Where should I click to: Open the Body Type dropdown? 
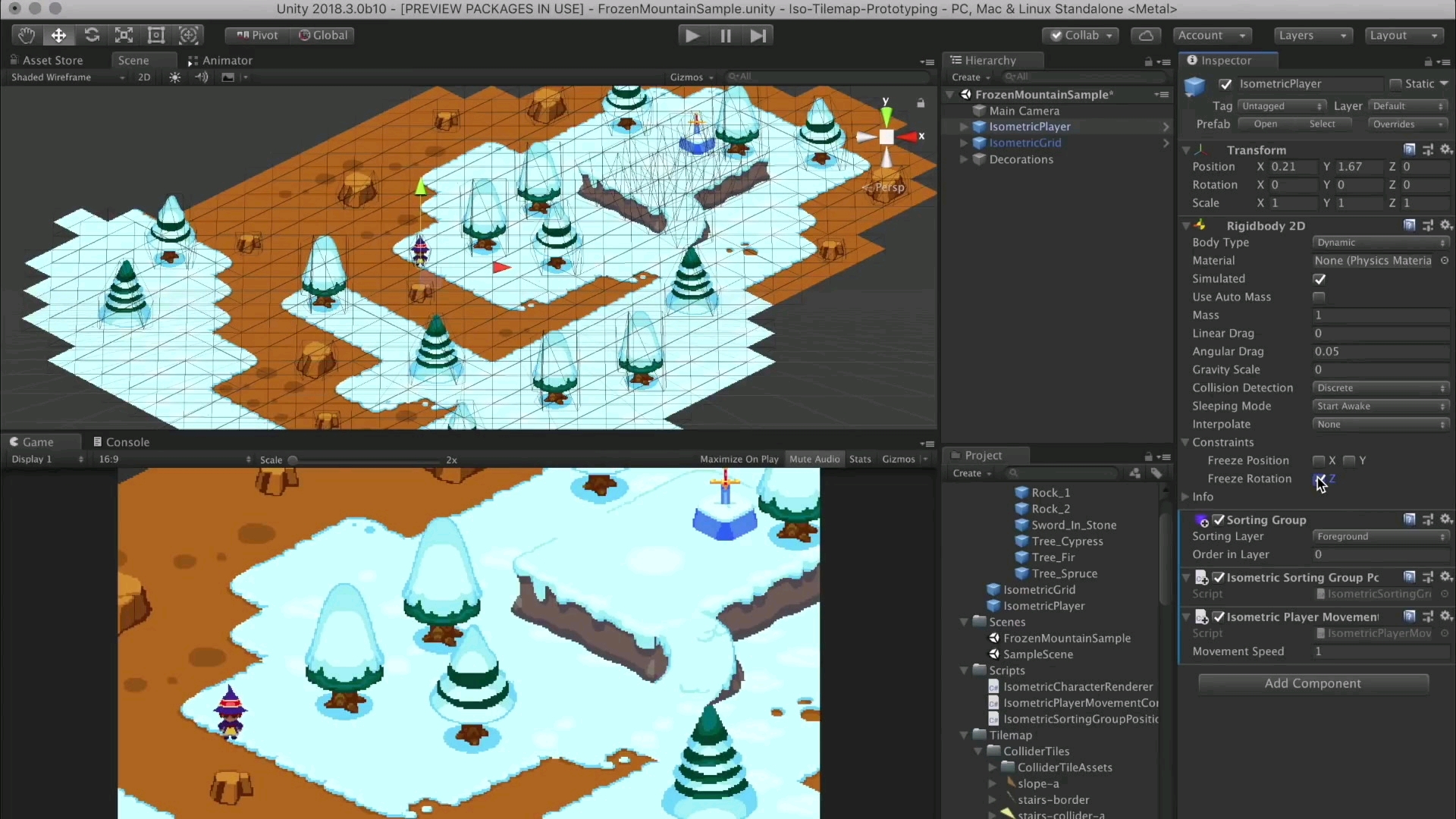(1380, 243)
